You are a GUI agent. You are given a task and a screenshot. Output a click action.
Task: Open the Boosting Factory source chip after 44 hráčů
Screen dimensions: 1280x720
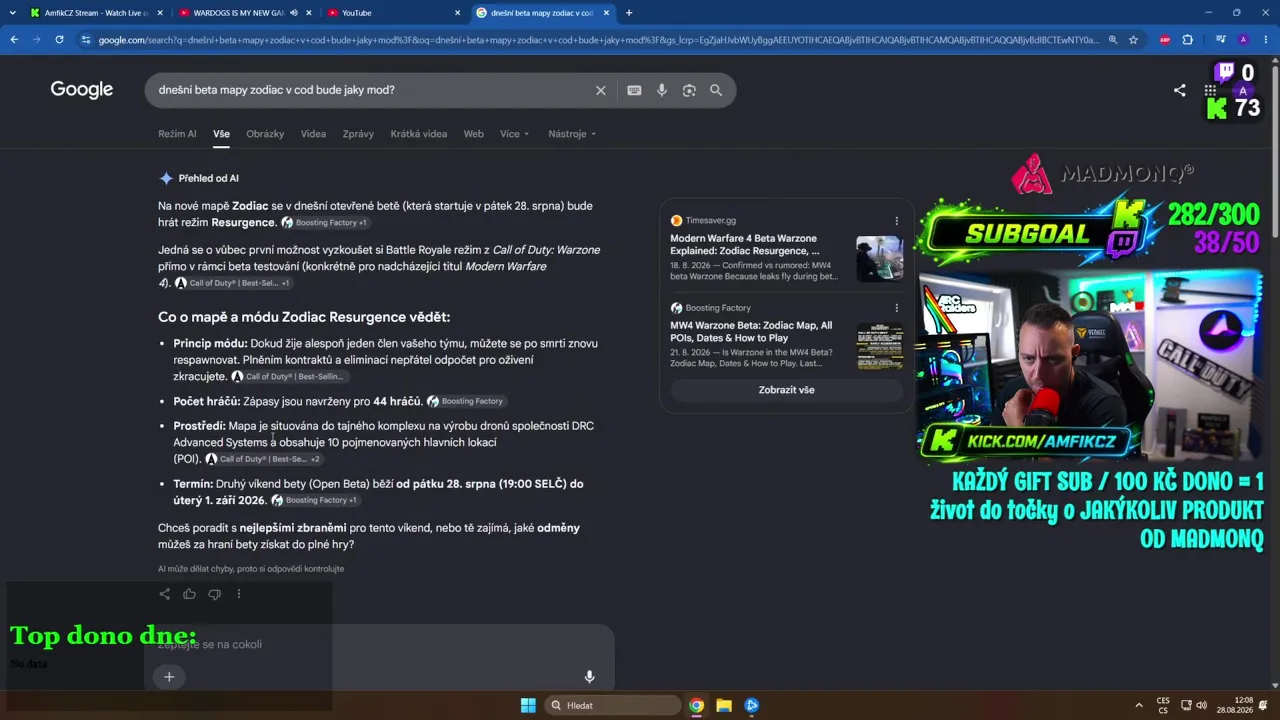point(466,401)
